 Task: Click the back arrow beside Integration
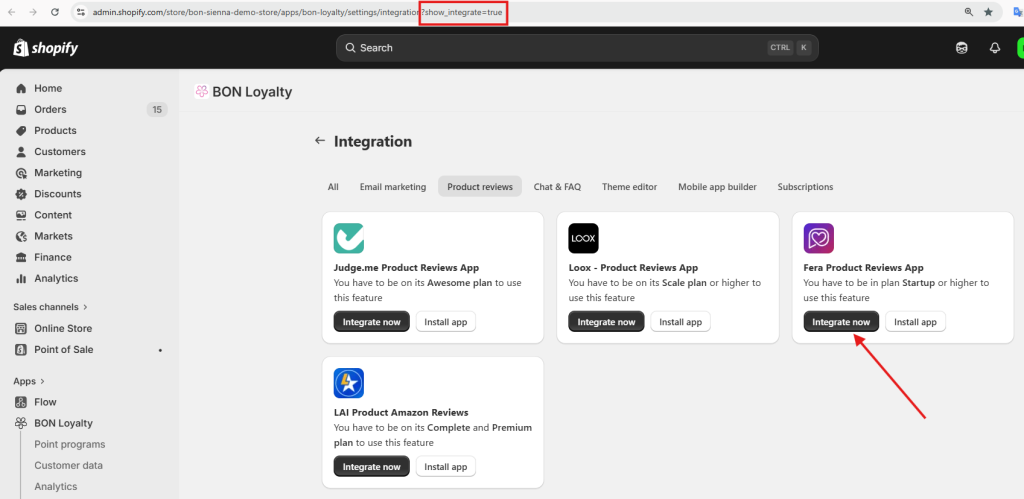(320, 141)
